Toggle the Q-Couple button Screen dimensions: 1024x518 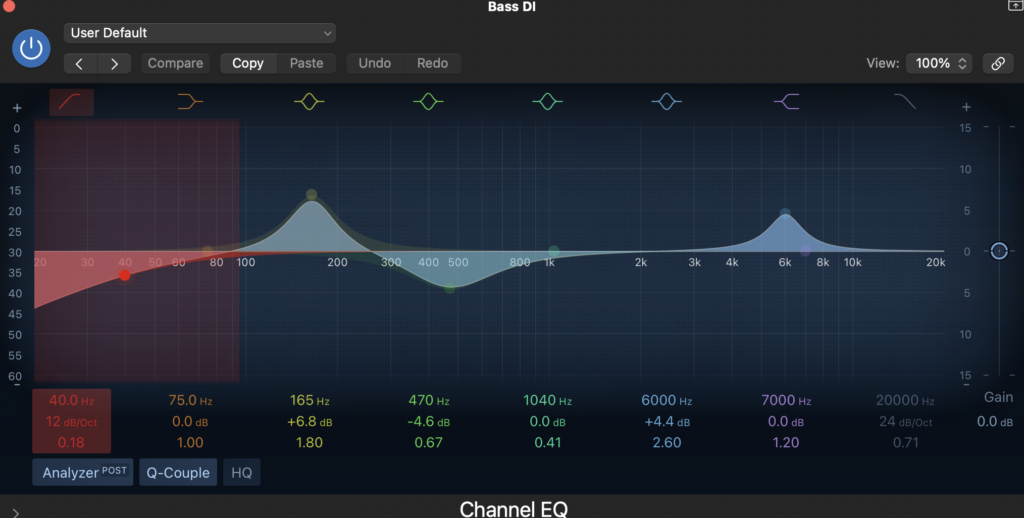click(x=178, y=473)
